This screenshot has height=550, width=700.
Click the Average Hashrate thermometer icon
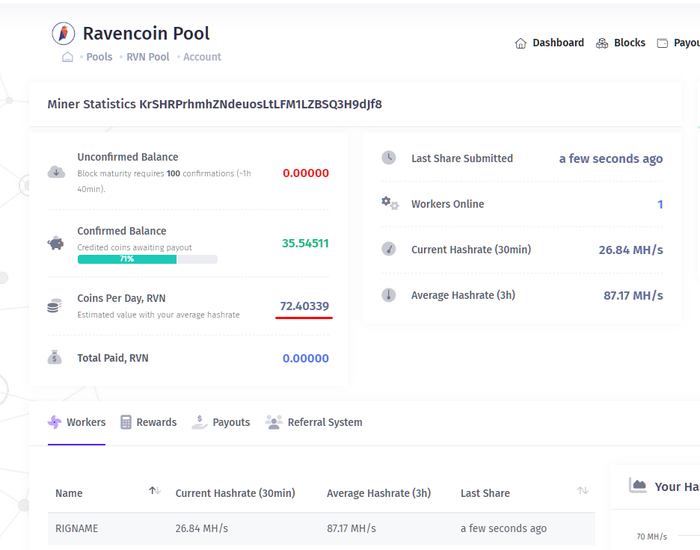[x=388, y=295]
